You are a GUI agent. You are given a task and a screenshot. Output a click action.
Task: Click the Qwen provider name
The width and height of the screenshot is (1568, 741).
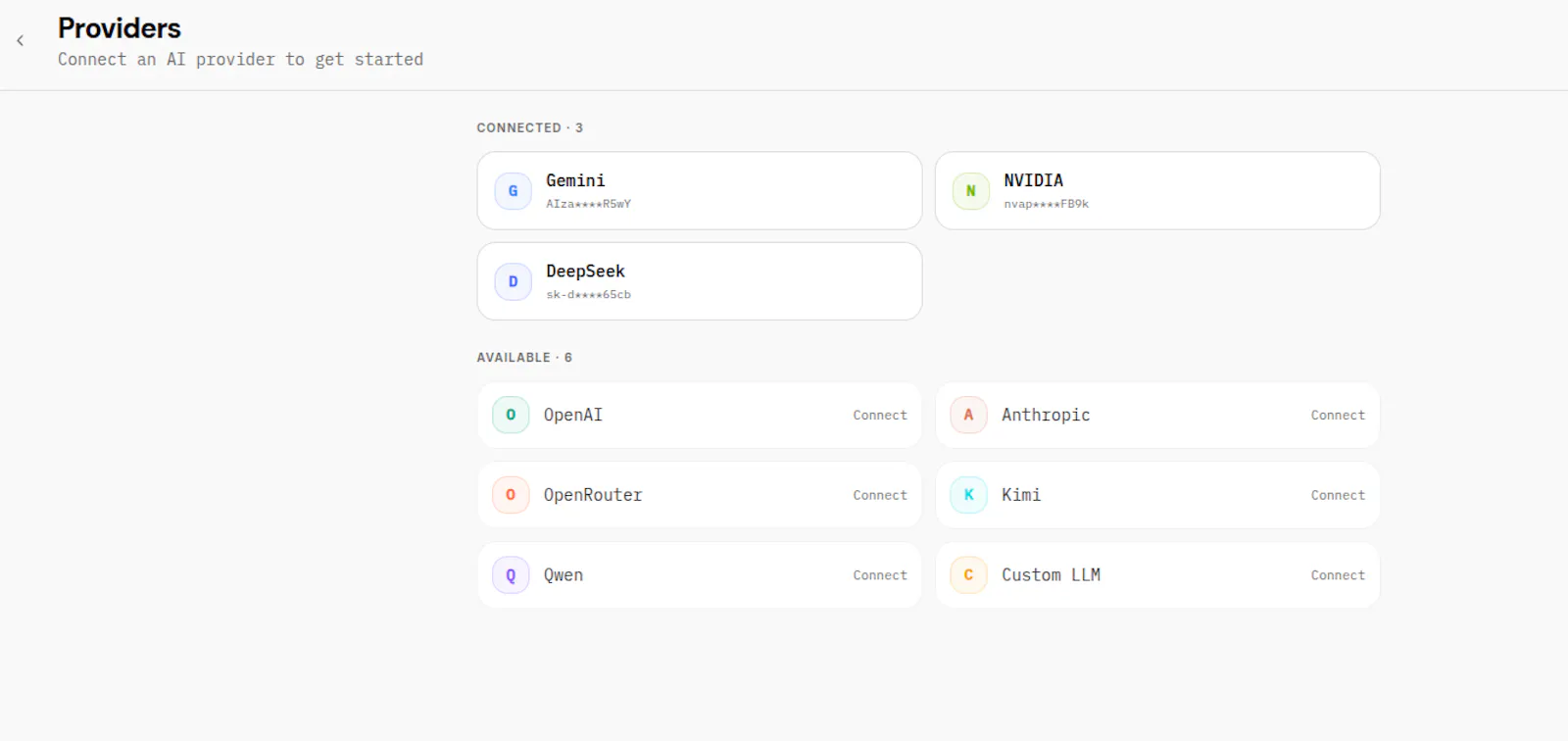(563, 575)
